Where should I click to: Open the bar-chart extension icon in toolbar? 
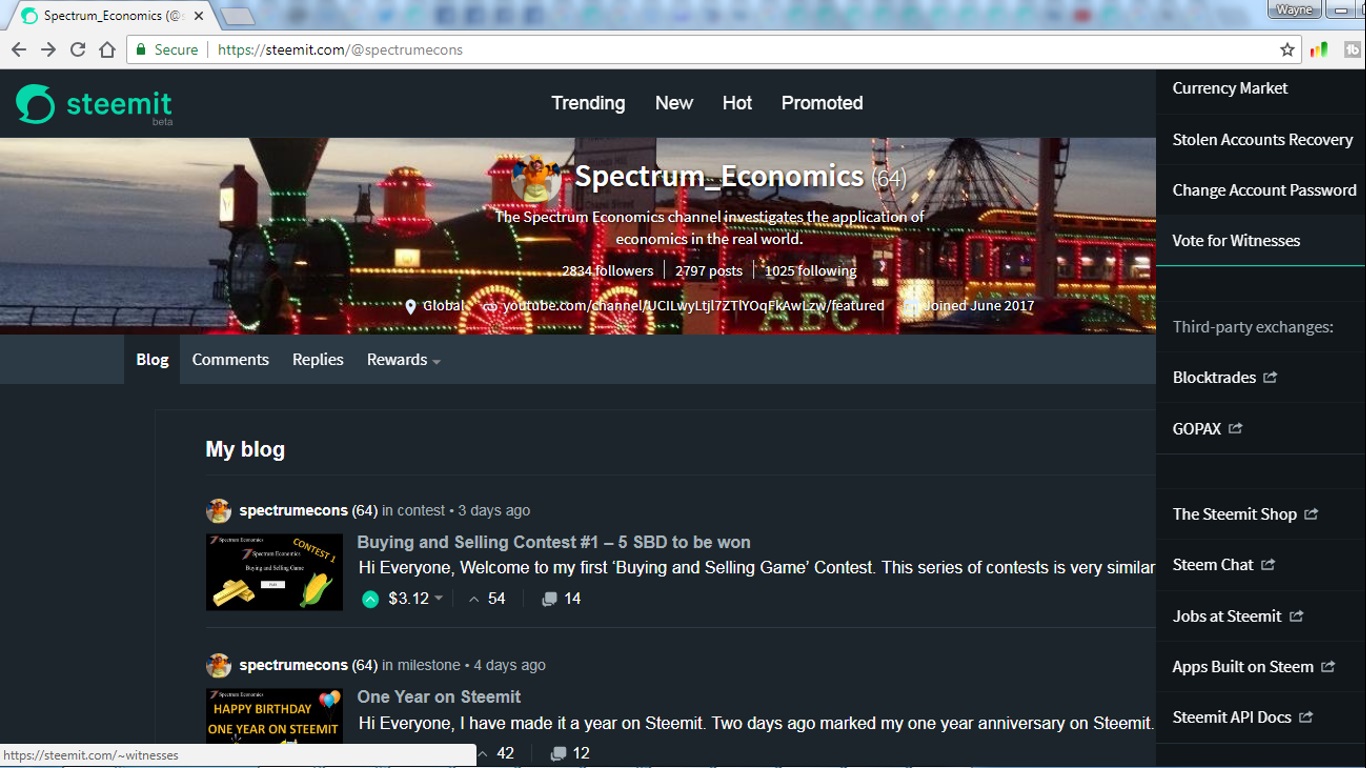click(x=1319, y=50)
